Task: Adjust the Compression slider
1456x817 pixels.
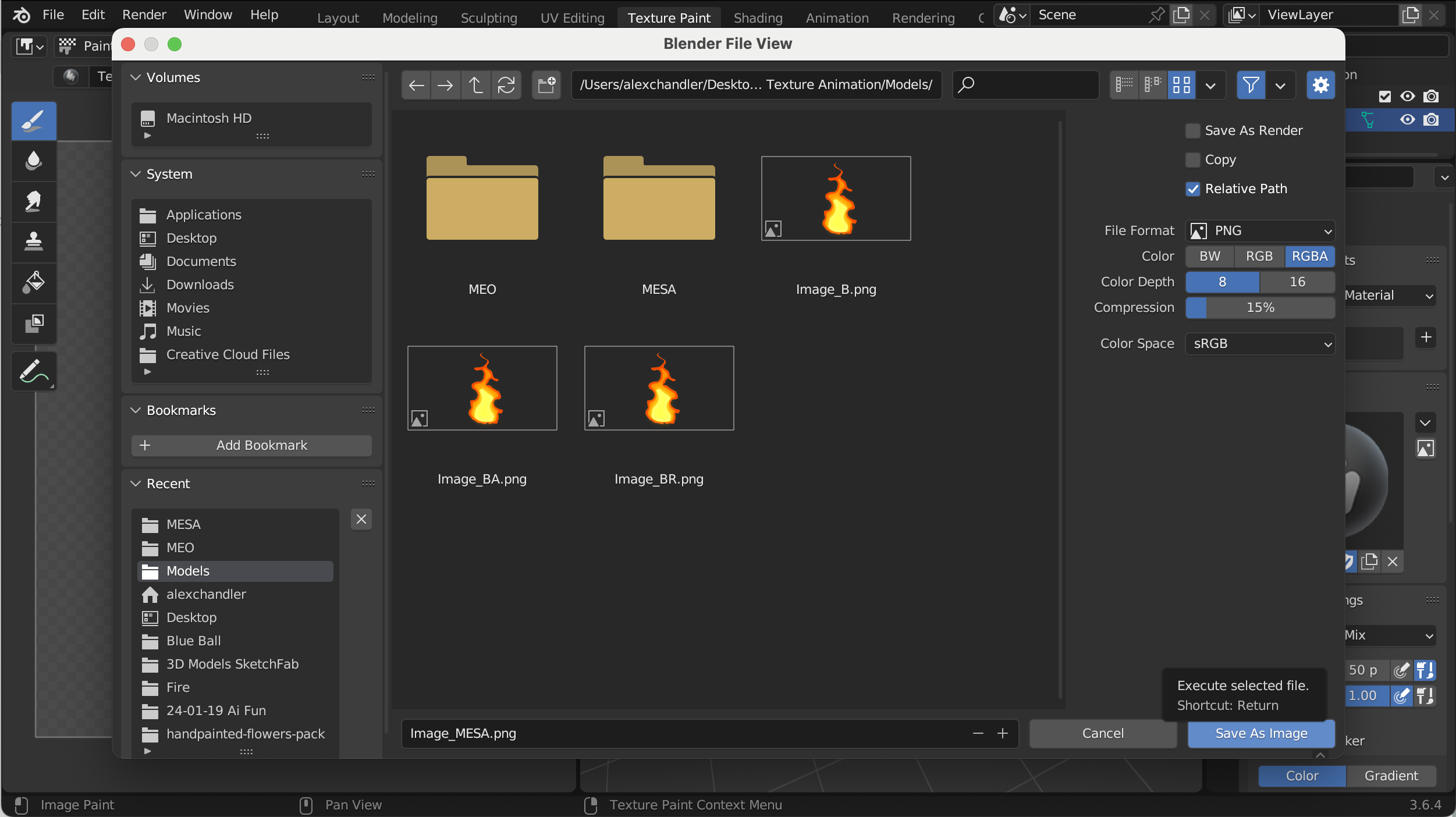Action: pyautogui.click(x=1260, y=308)
